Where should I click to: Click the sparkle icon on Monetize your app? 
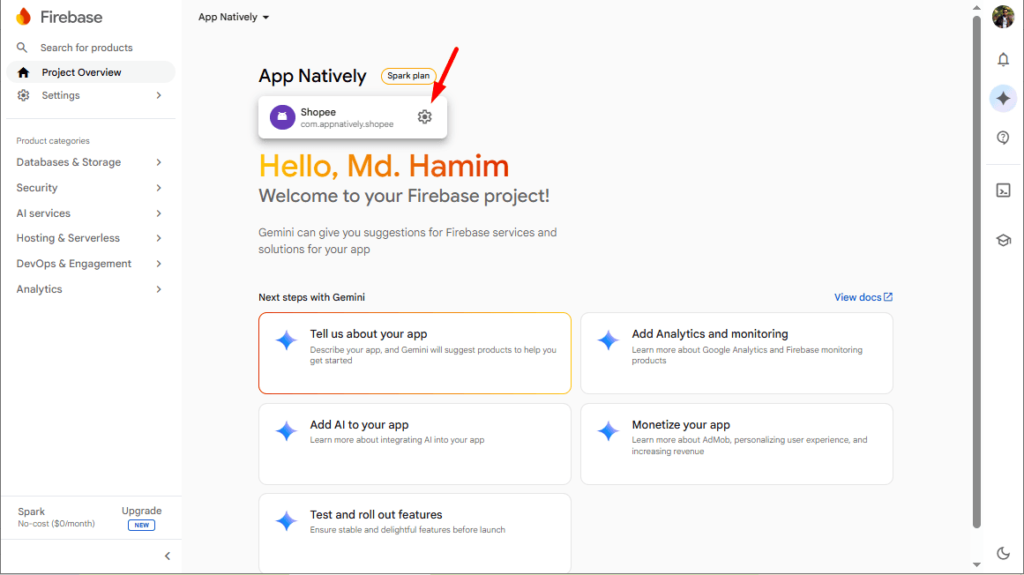coord(608,431)
